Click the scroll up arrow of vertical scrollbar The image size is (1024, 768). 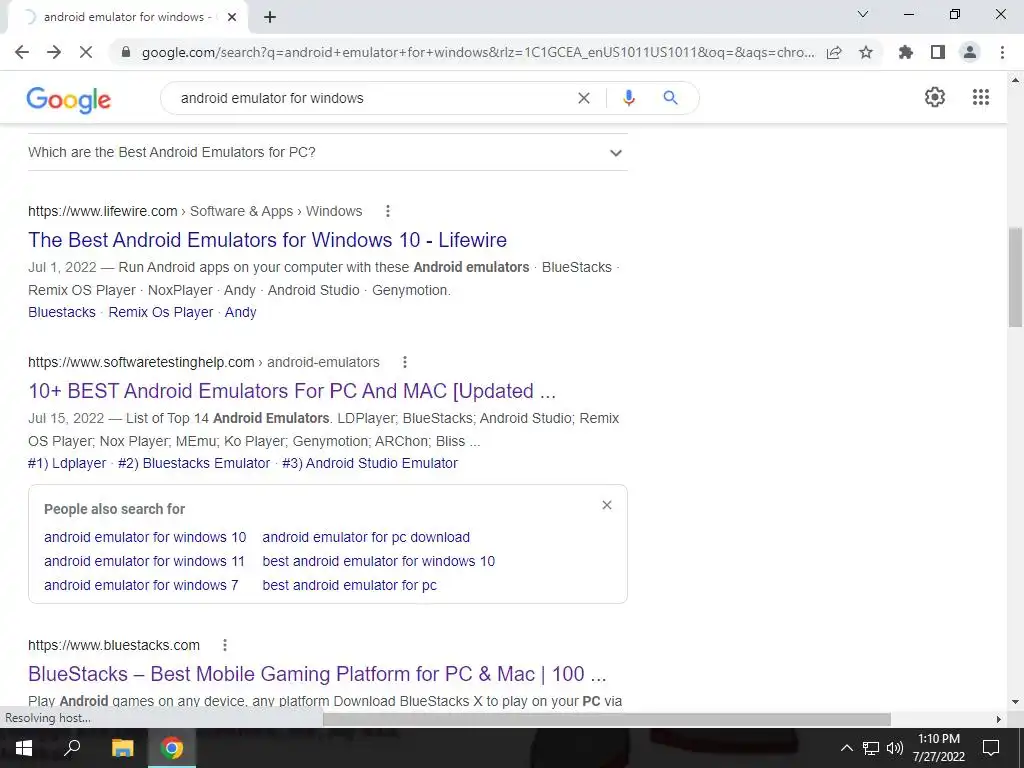click(x=1015, y=80)
